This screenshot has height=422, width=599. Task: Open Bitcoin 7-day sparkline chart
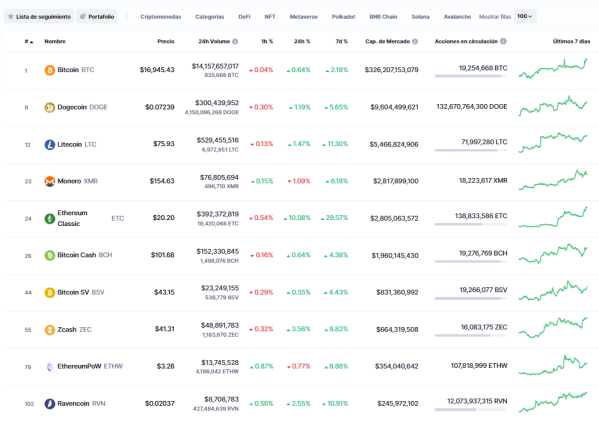point(553,68)
